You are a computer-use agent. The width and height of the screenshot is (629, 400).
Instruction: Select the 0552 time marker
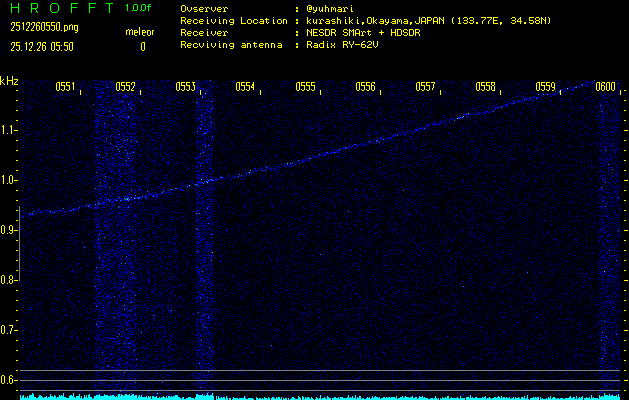(x=125, y=87)
